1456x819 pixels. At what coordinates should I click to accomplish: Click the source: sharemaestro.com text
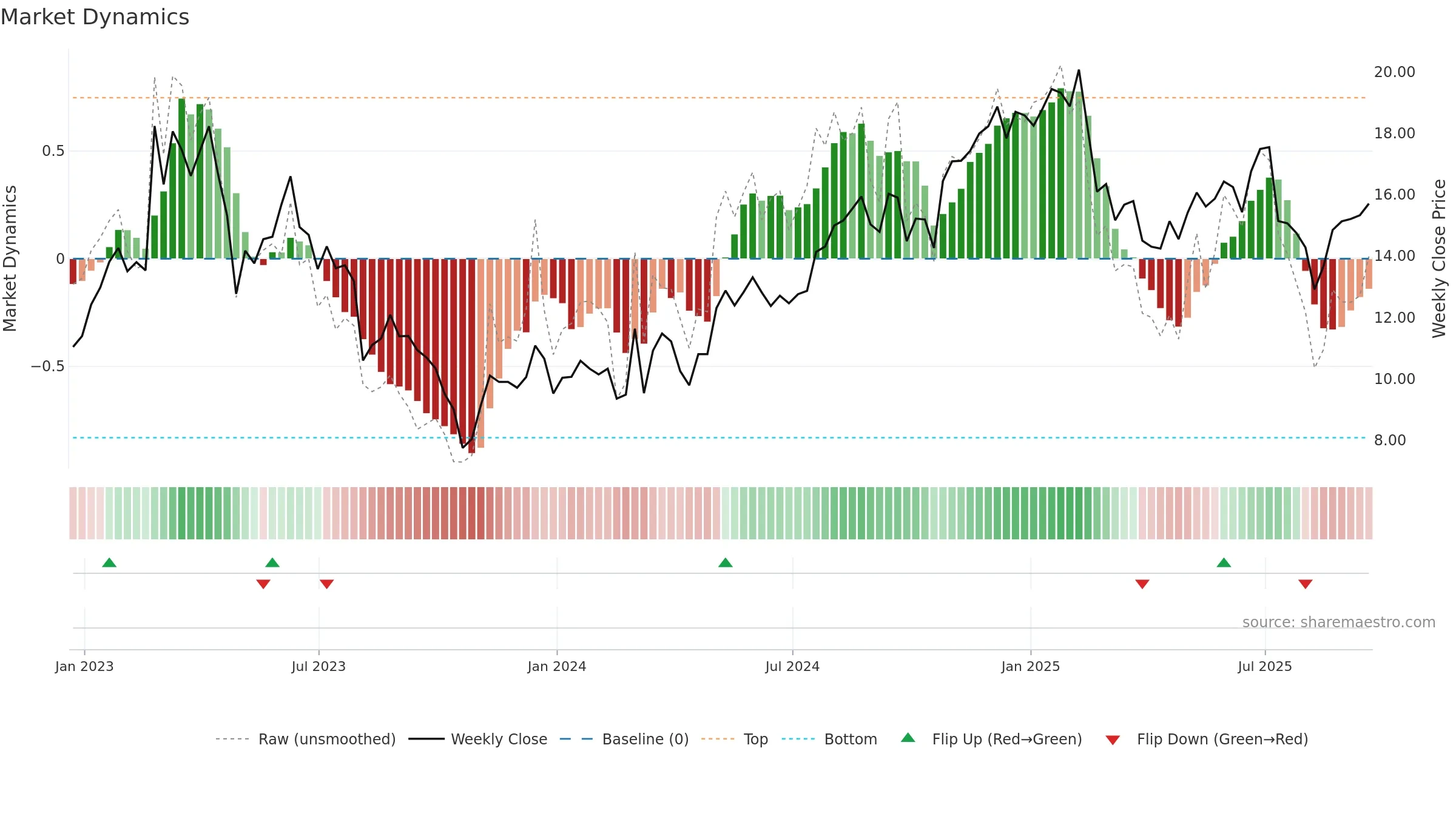[x=1339, y=622]
